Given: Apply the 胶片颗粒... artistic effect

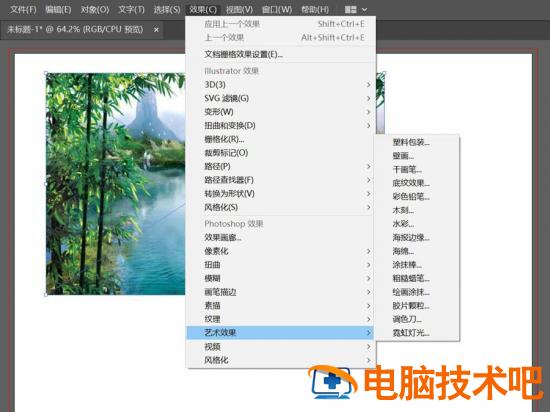Looking at the screenshot, I should click(x=417, y=306).
